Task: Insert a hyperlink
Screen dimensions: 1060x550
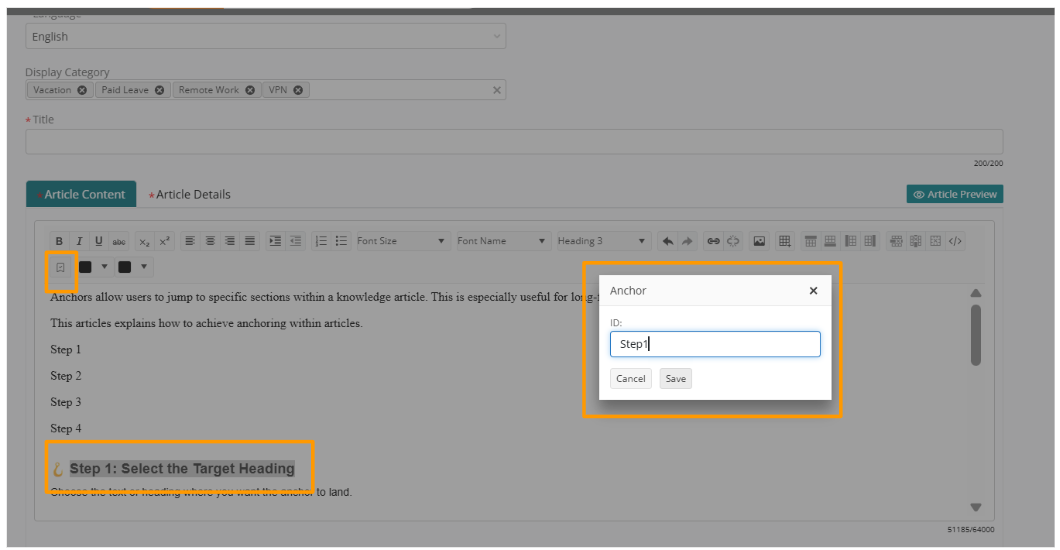Action: click(713, 241)
